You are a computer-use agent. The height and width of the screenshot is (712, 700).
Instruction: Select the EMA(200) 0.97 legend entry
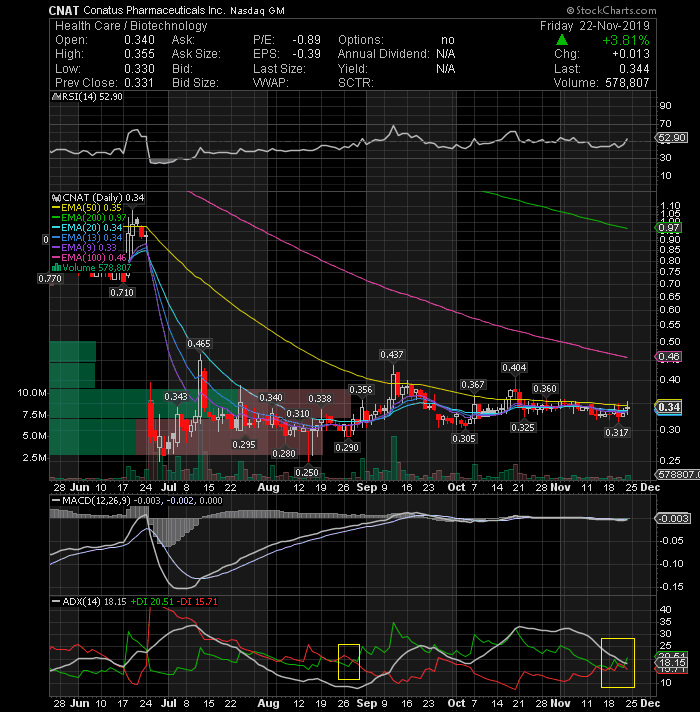pyautogui.click(x=94, y=218)
